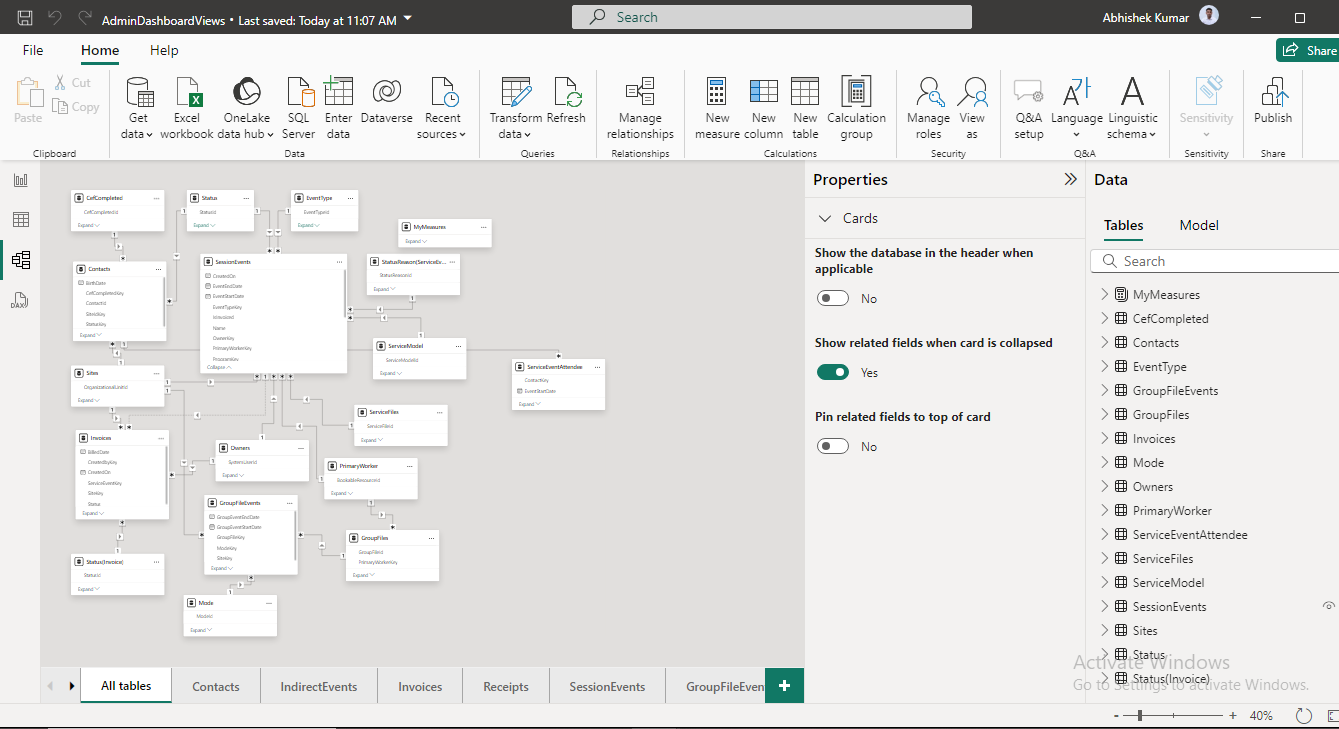Switch to the Invoices layout tab
Viewport: 1339px width, 729px height.
coord(420,686)
